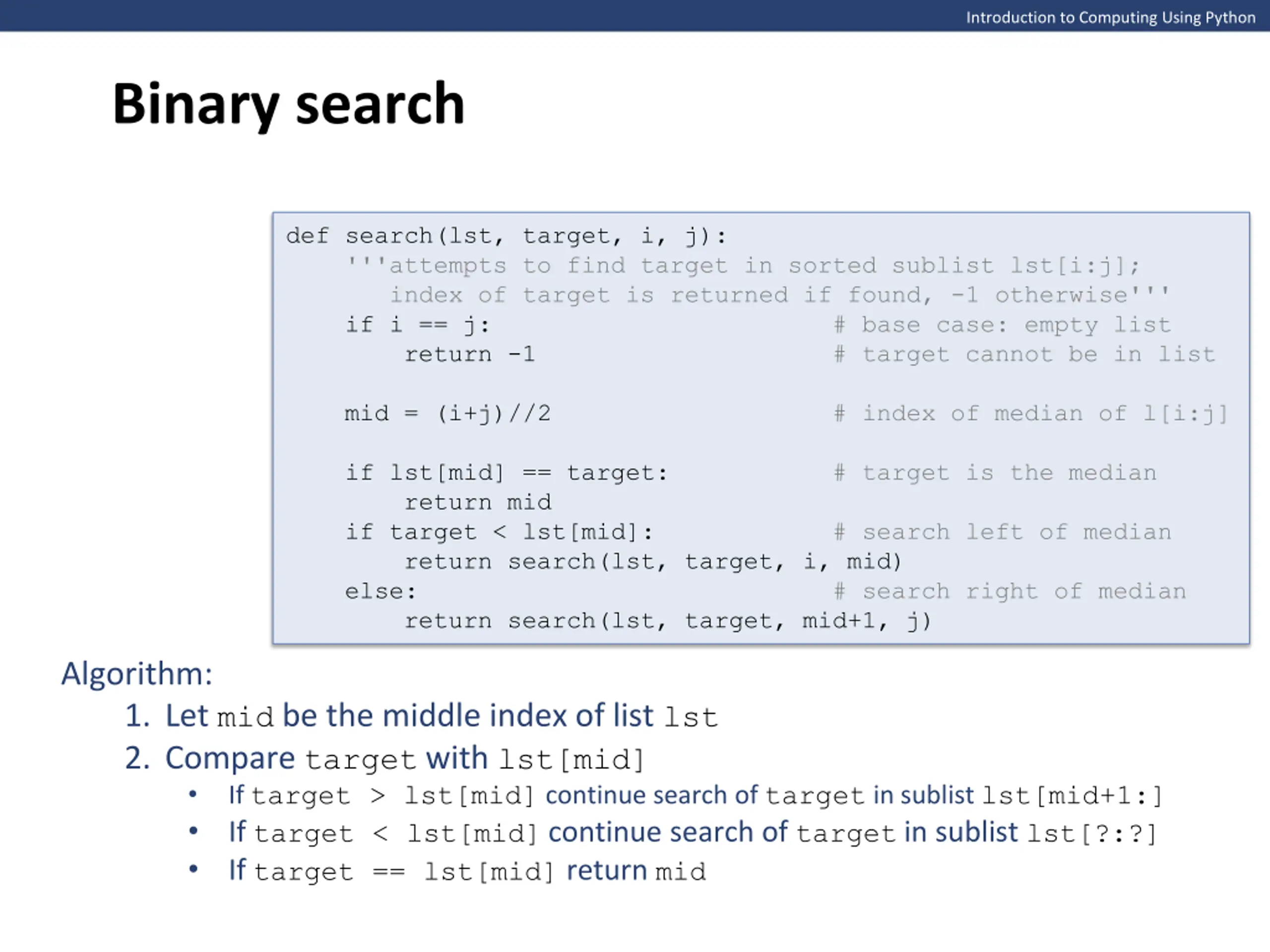Click the docstring line starting with "attempts to find"
The image size is (1270, 952).
pos(743,266)
